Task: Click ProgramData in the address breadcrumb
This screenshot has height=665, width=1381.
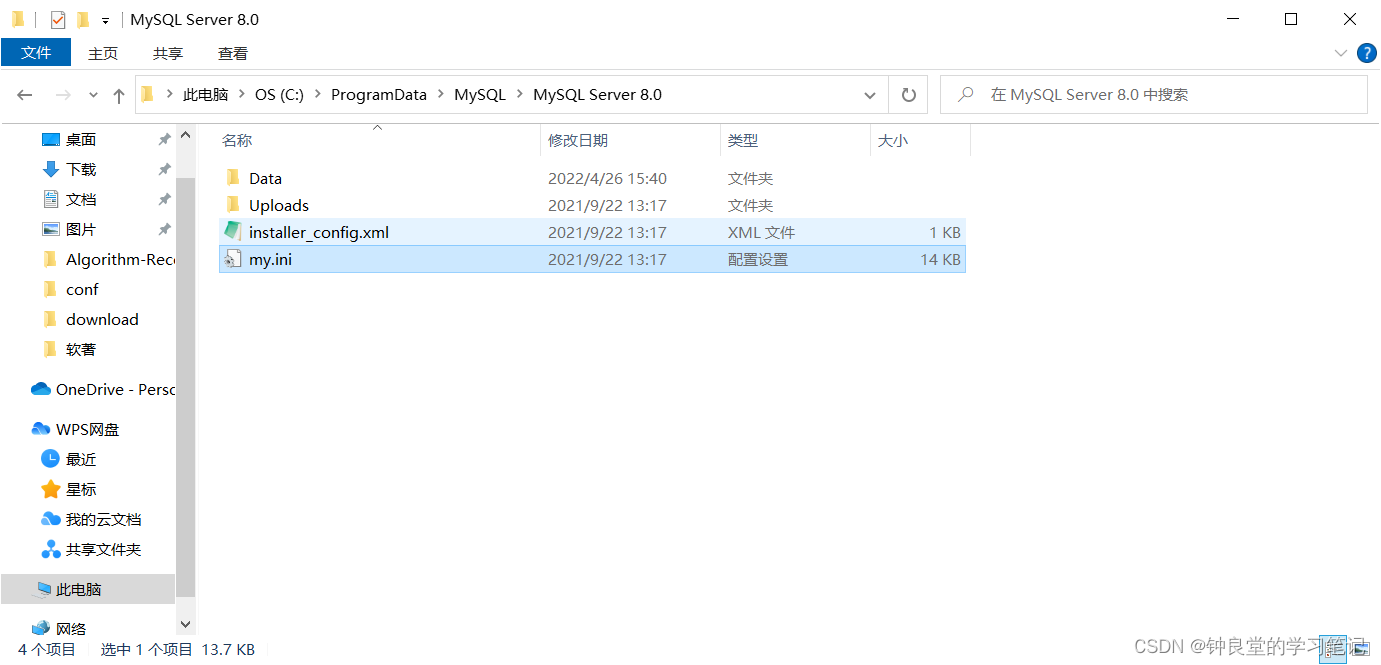Action: [379, 95]
